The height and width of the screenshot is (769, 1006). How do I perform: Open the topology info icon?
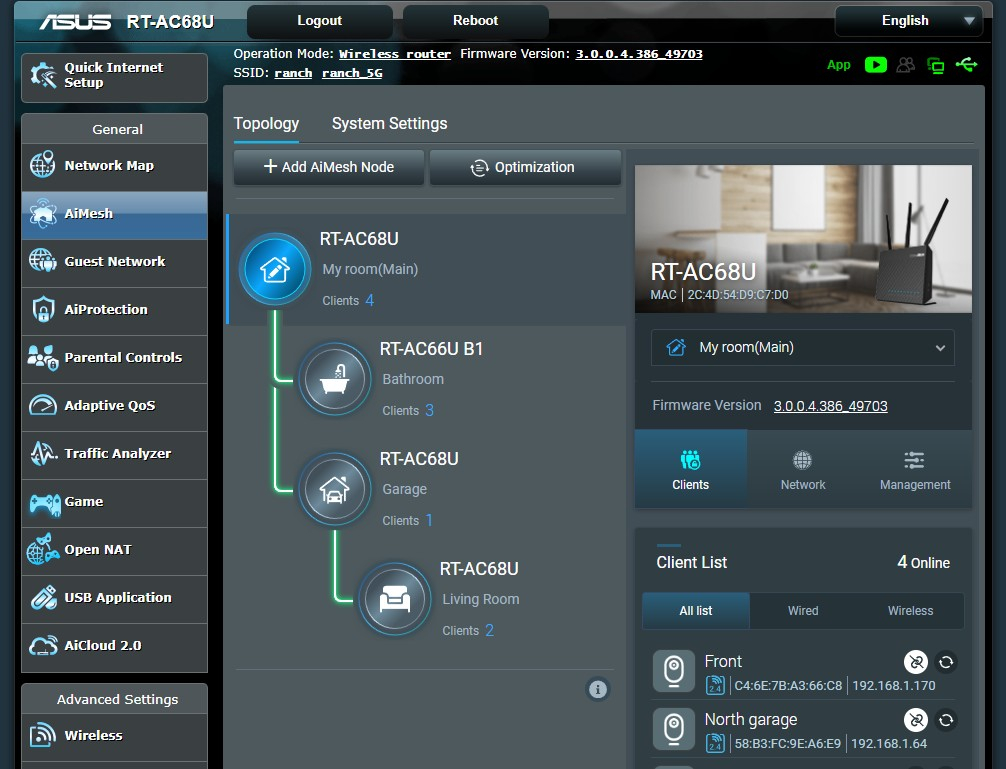click(598, 689)
